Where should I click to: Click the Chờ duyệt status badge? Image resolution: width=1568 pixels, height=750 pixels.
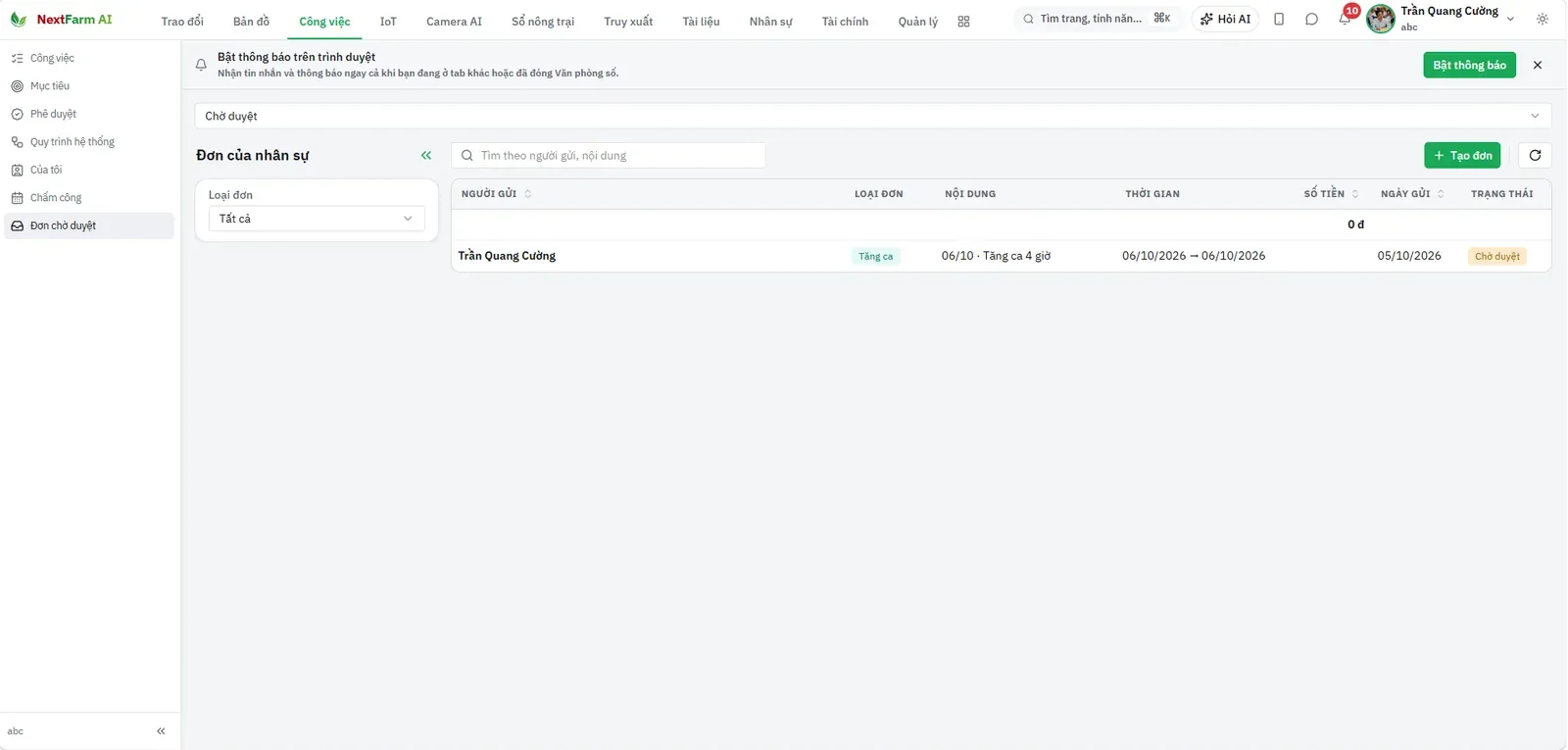click(x=1497, y=257)
